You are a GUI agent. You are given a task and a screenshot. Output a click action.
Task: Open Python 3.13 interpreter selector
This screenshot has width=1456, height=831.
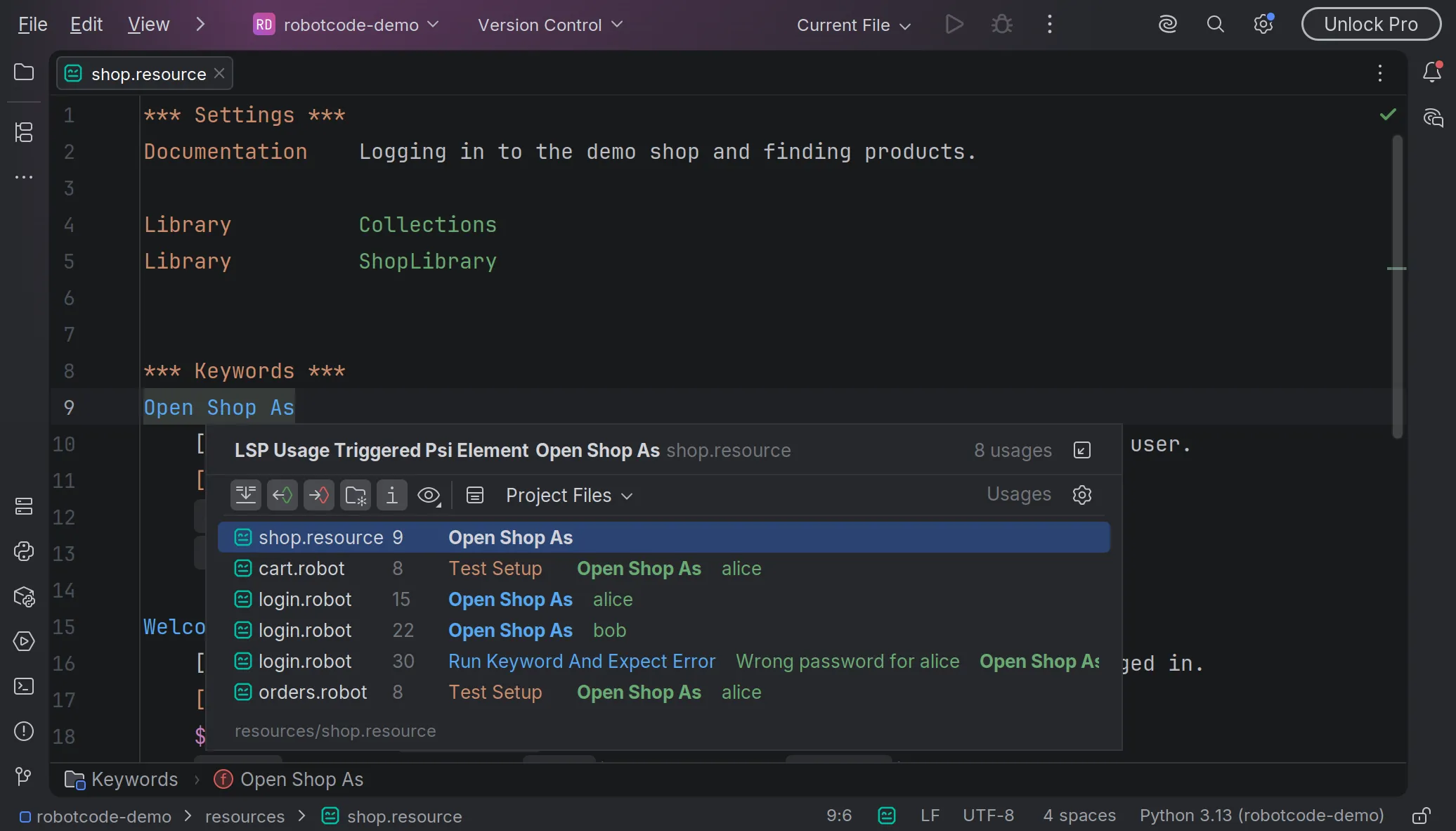click(x=1261, y=816)
